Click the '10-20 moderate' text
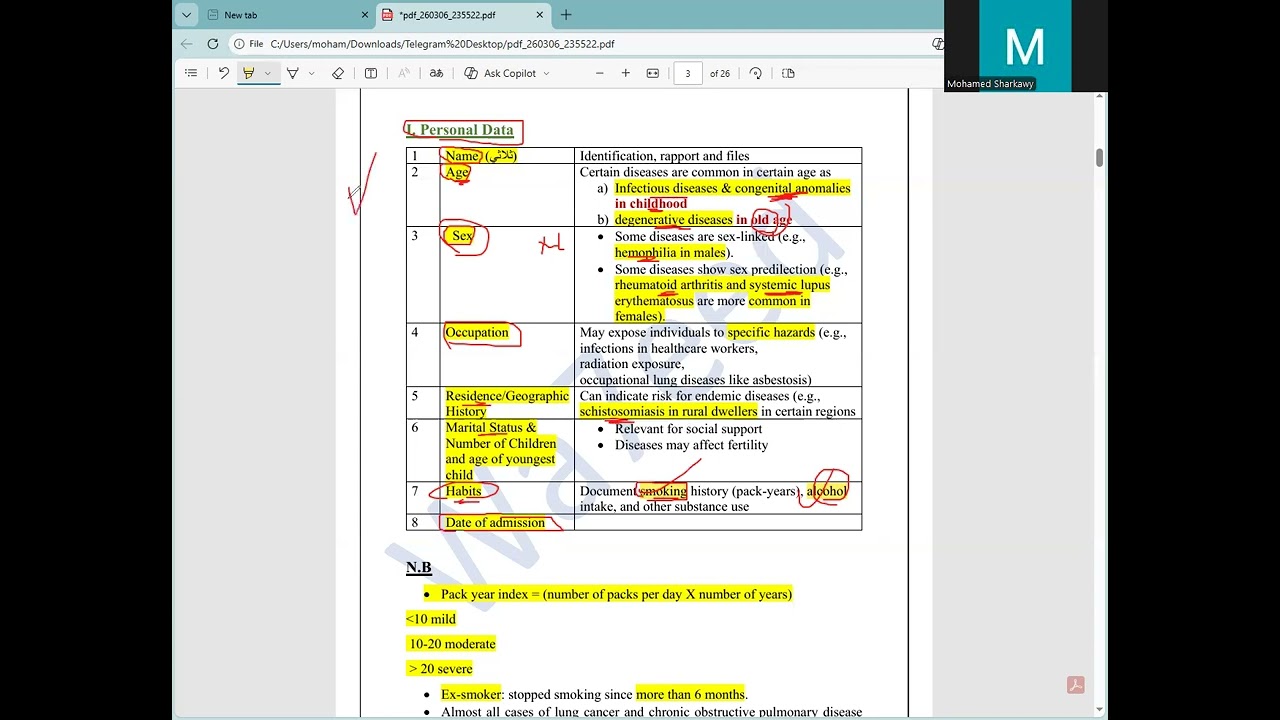 (x=452, y=644)
